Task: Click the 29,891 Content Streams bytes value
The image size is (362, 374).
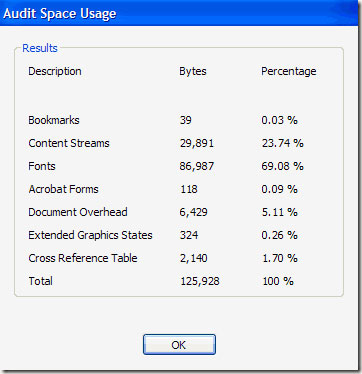Action: coord(197,143)
